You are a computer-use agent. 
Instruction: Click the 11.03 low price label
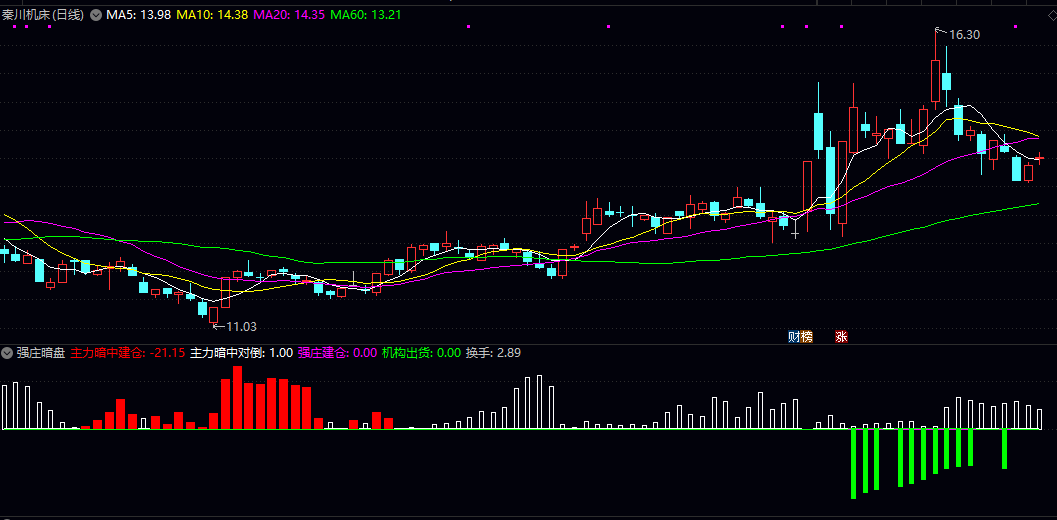coord(241,326)
